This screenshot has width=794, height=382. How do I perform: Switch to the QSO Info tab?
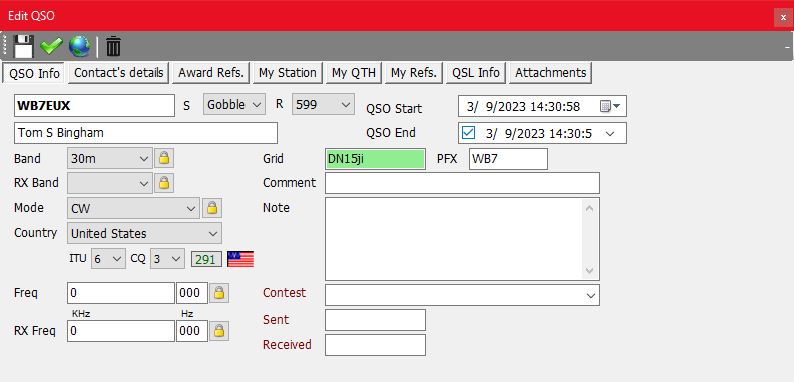34,73
